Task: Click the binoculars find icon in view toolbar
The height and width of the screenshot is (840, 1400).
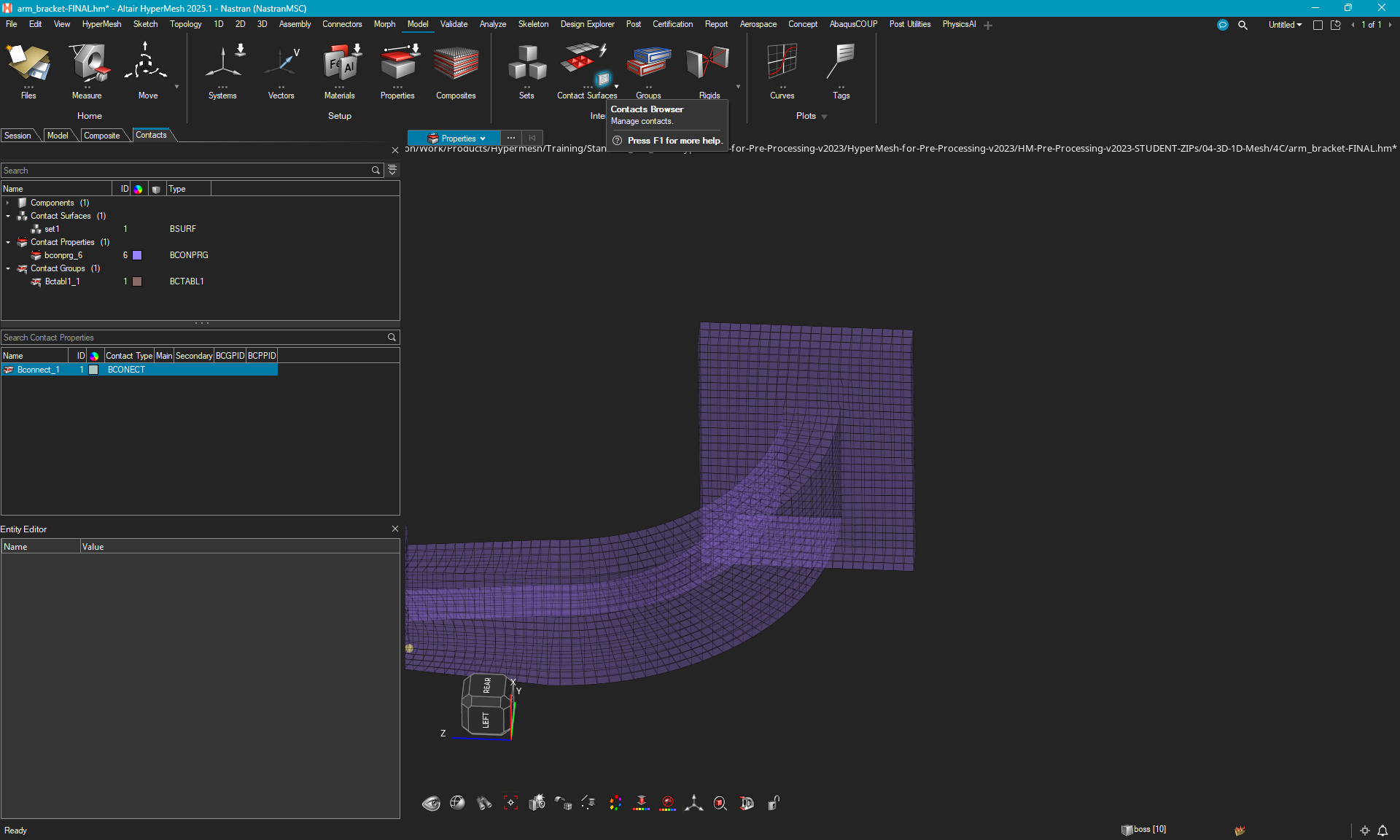Action: (x=484, y=803)
